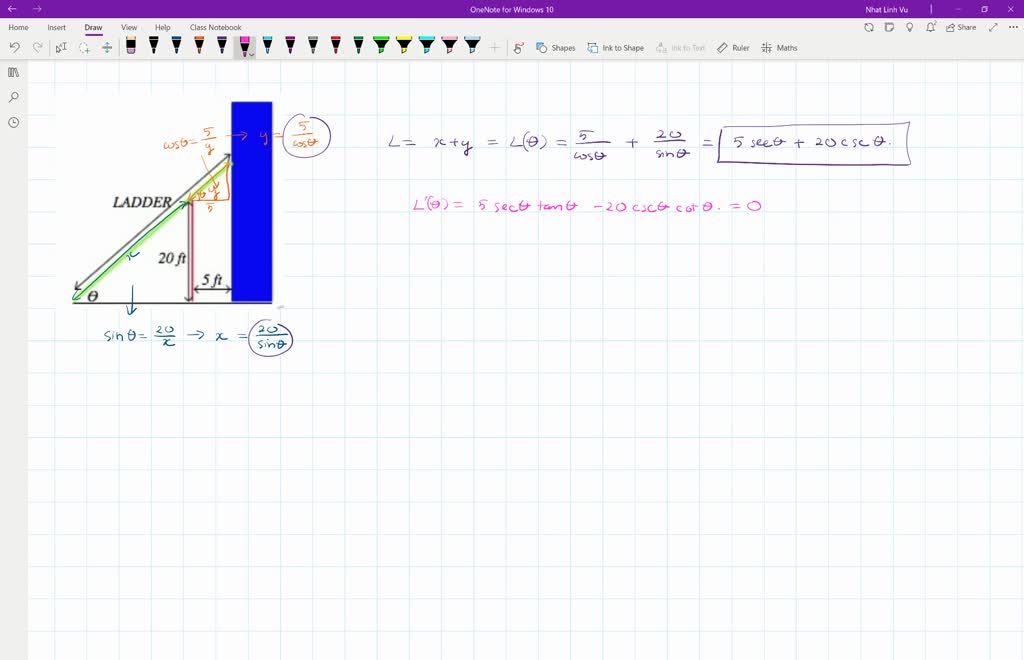This screenshot has height=660, width=1024.
Task: Toggle the yellow highlighter pen
Action: click(x=402, y=45)
